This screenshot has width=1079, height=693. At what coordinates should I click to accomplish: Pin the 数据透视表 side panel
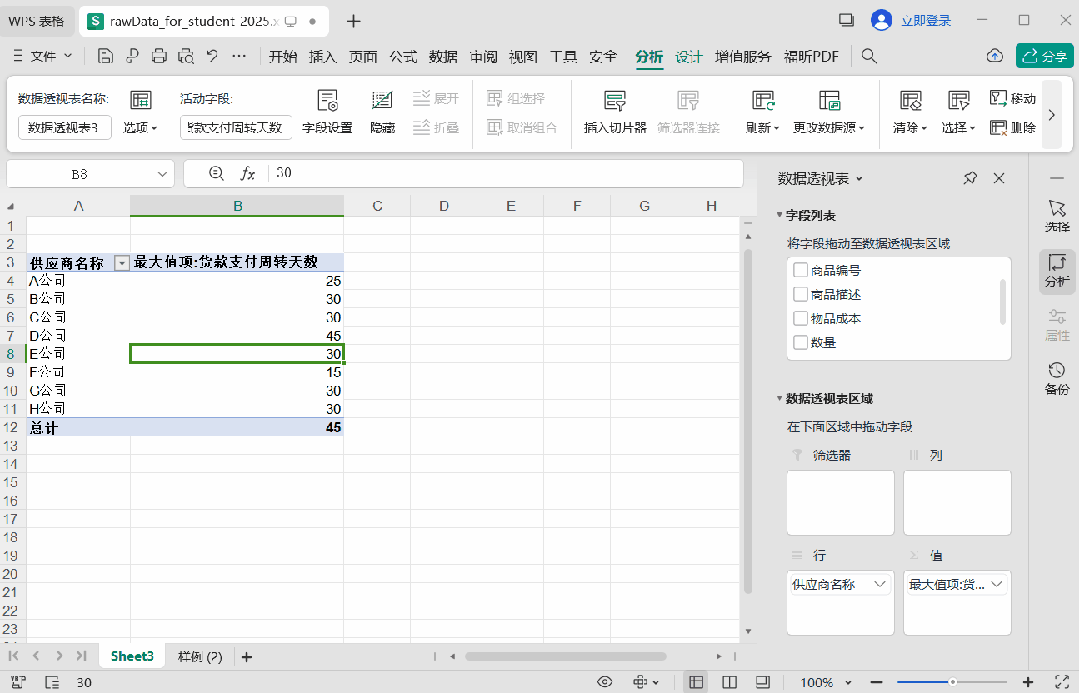pyautogui.click(x=970, y=179)
